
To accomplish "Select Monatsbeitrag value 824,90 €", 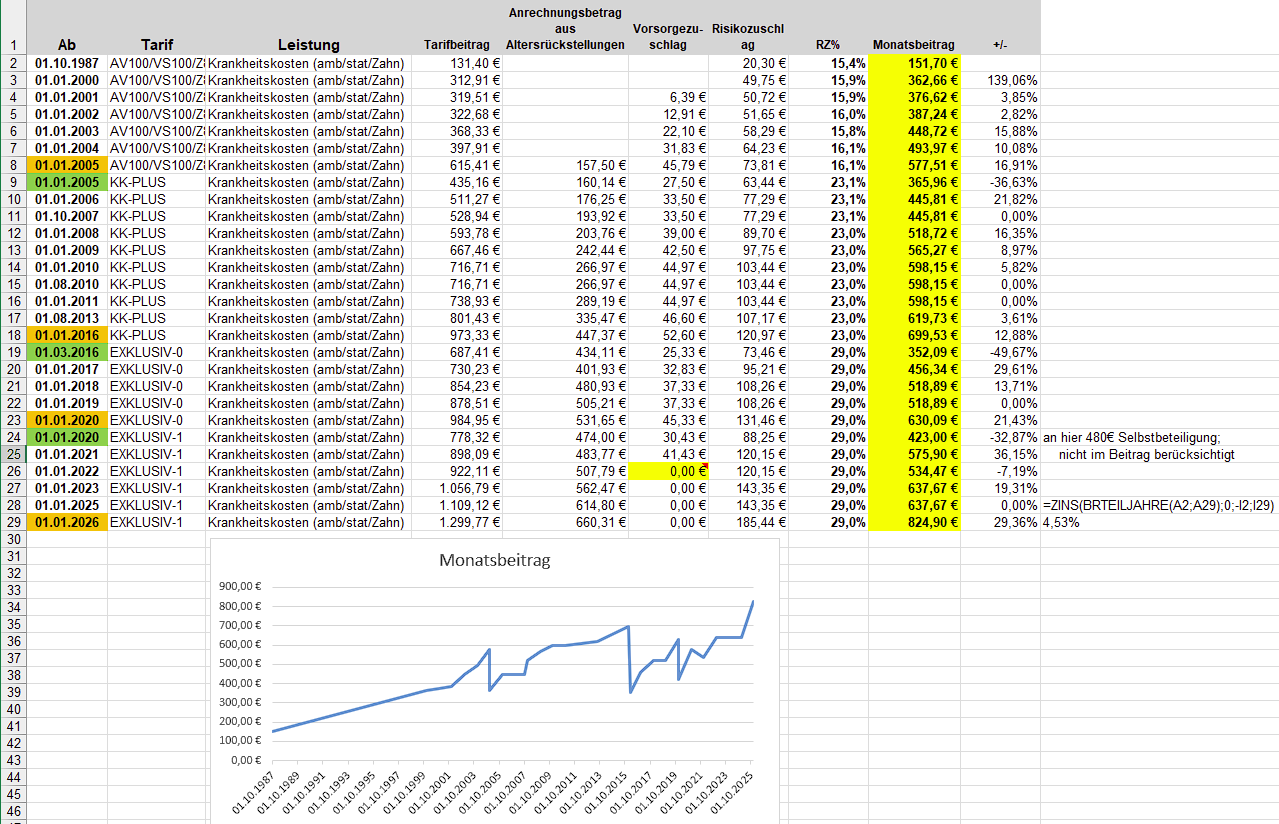I will click(x=914, y=522).
